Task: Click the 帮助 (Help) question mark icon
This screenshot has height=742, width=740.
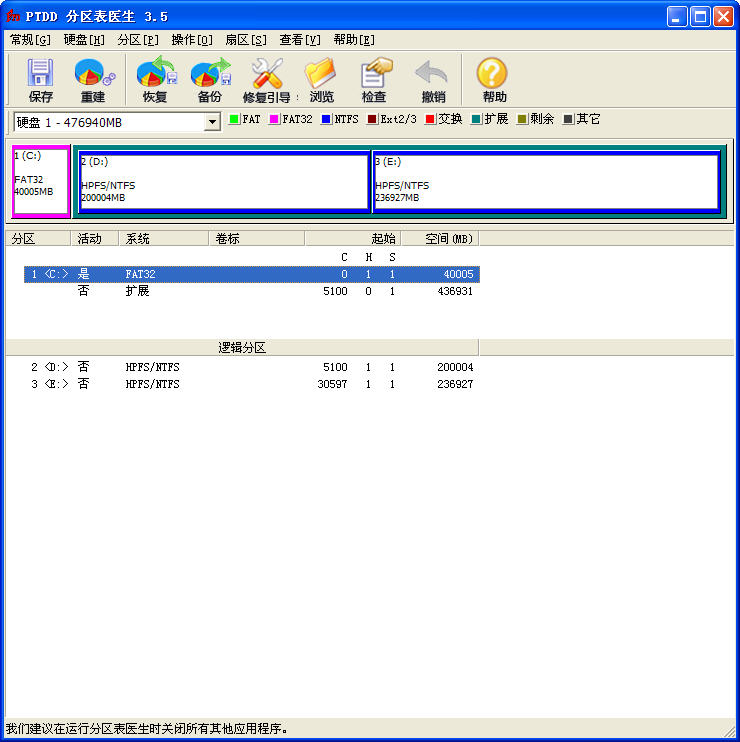Action: (493, 74)
